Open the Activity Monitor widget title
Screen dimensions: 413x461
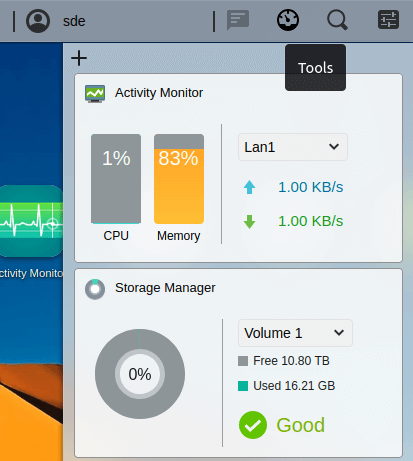(159, 93)
